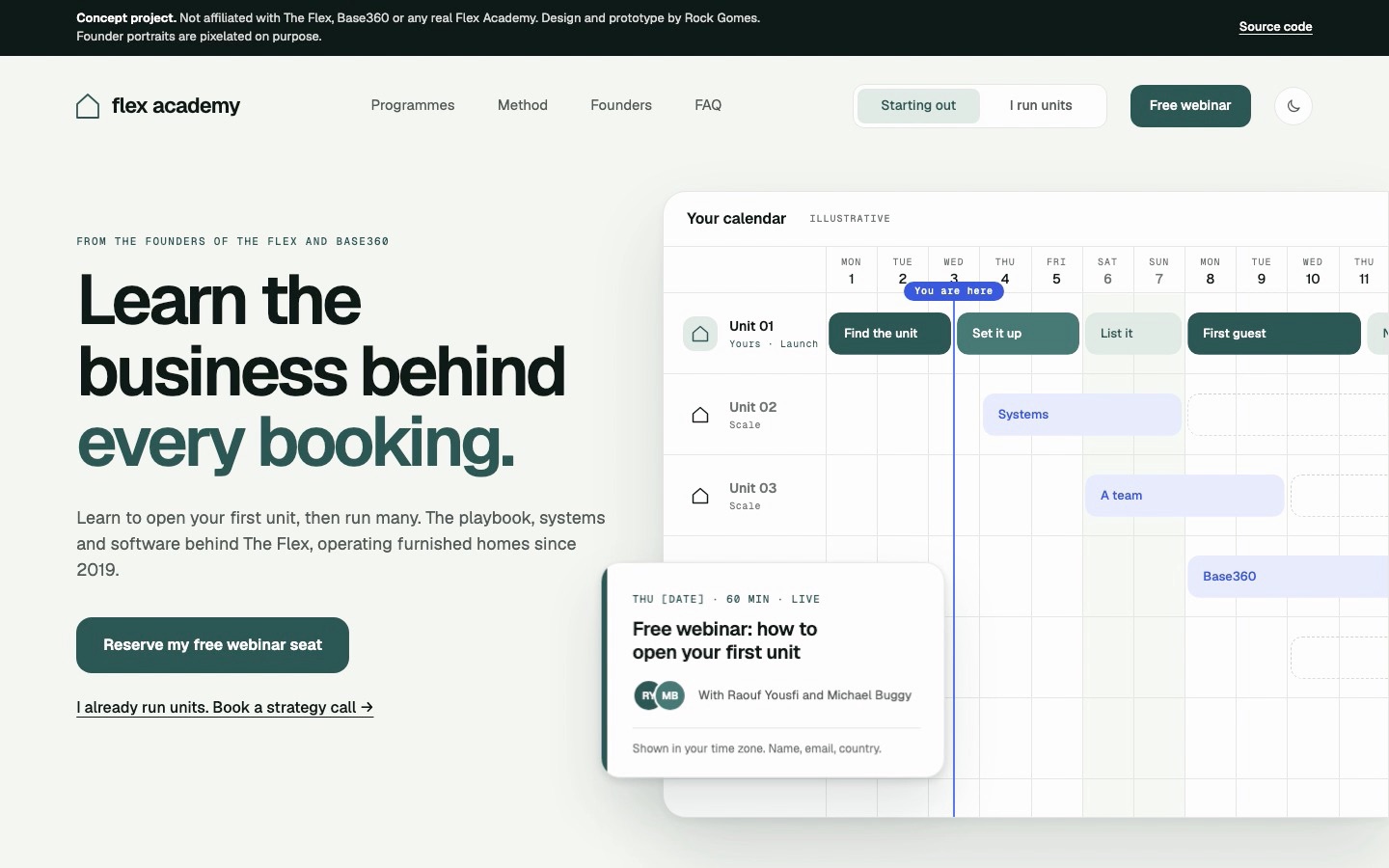Viewport: 1389px width, 868px height.
Task: Click the ILLUSTRATIVE label
Action: [850, 219]
